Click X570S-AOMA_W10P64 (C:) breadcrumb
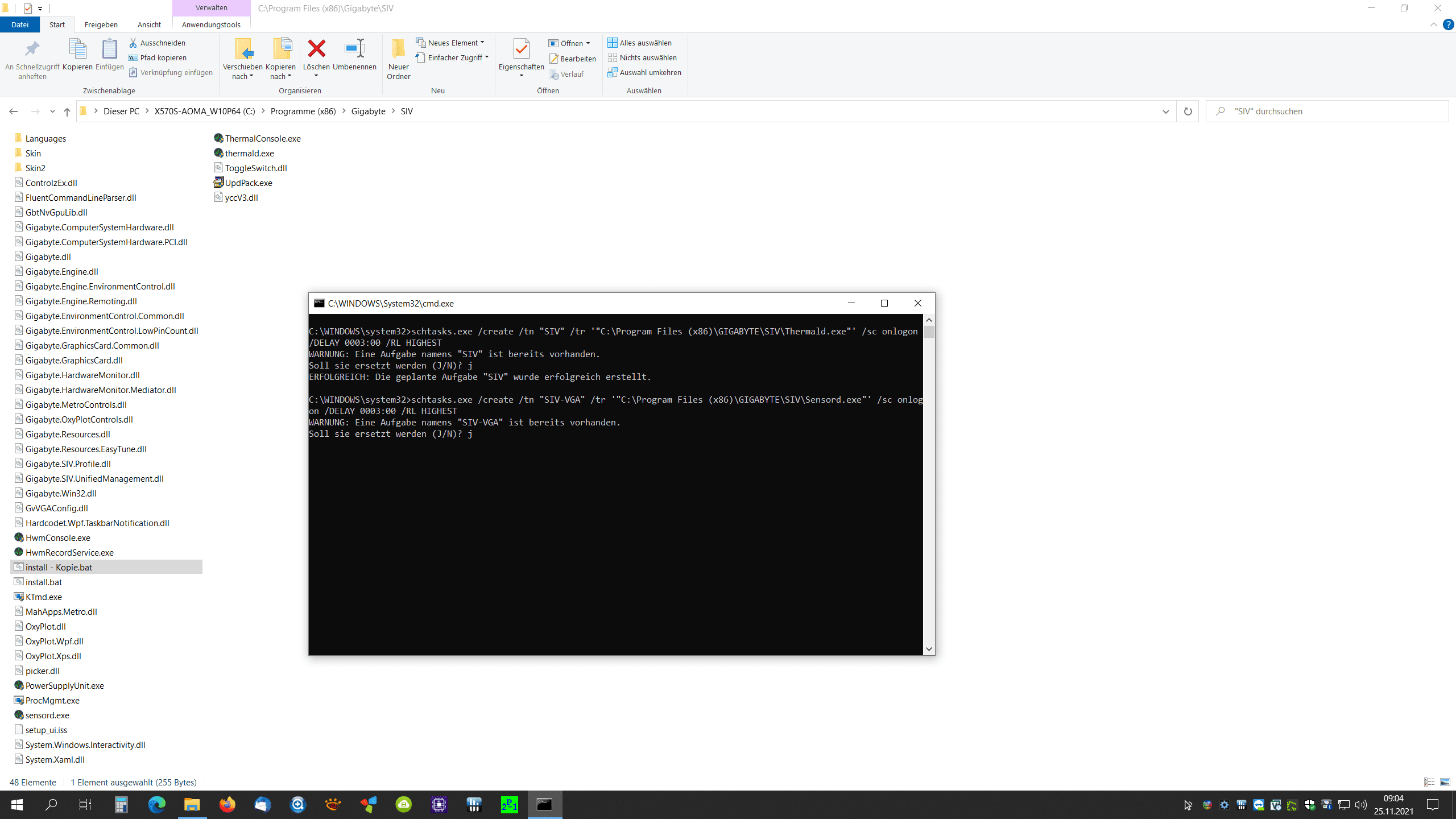This screenshot has height=819, width=1456. [205, 111]
